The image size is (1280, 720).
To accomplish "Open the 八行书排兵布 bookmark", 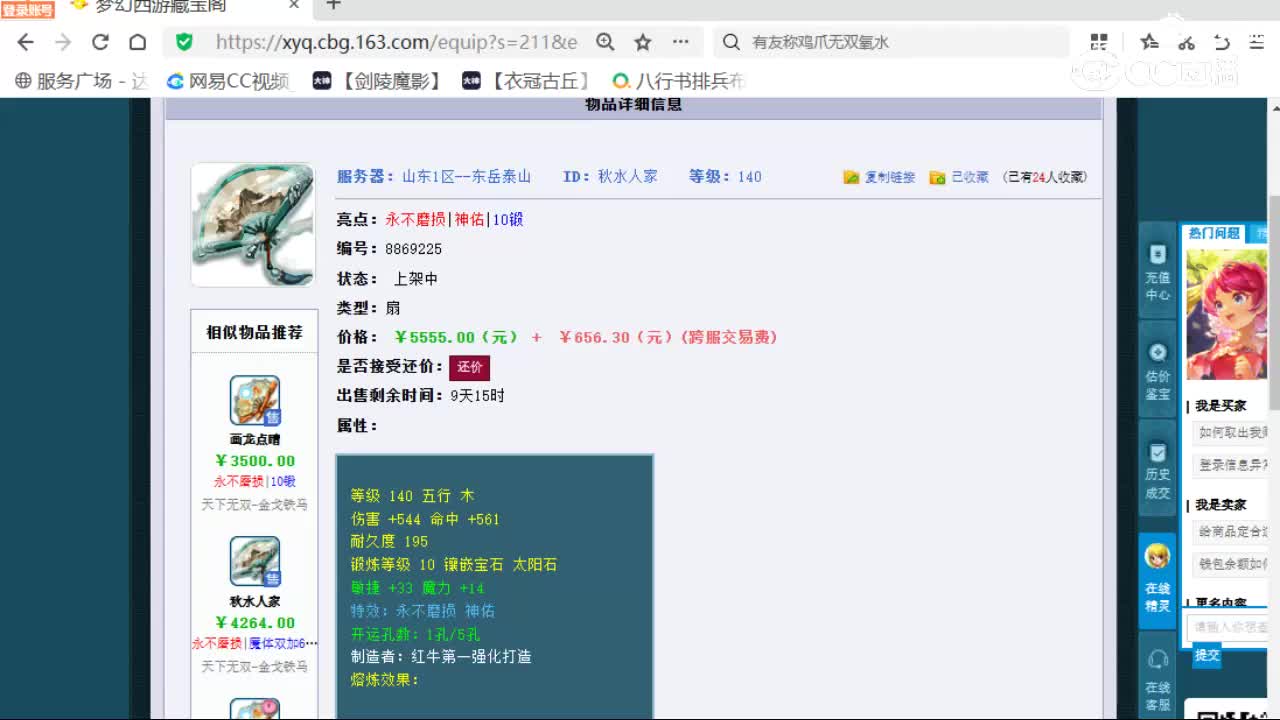I will point(680,81).
